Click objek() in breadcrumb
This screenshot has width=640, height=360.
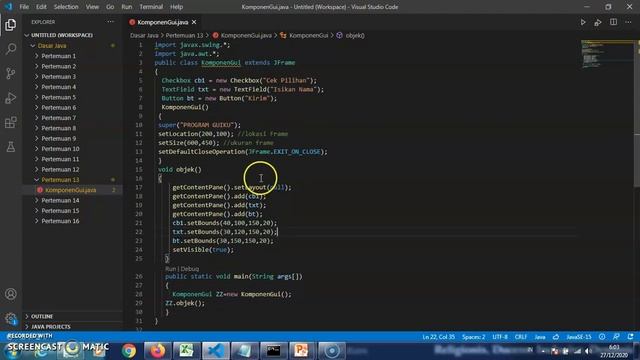[x=355, y=36]
